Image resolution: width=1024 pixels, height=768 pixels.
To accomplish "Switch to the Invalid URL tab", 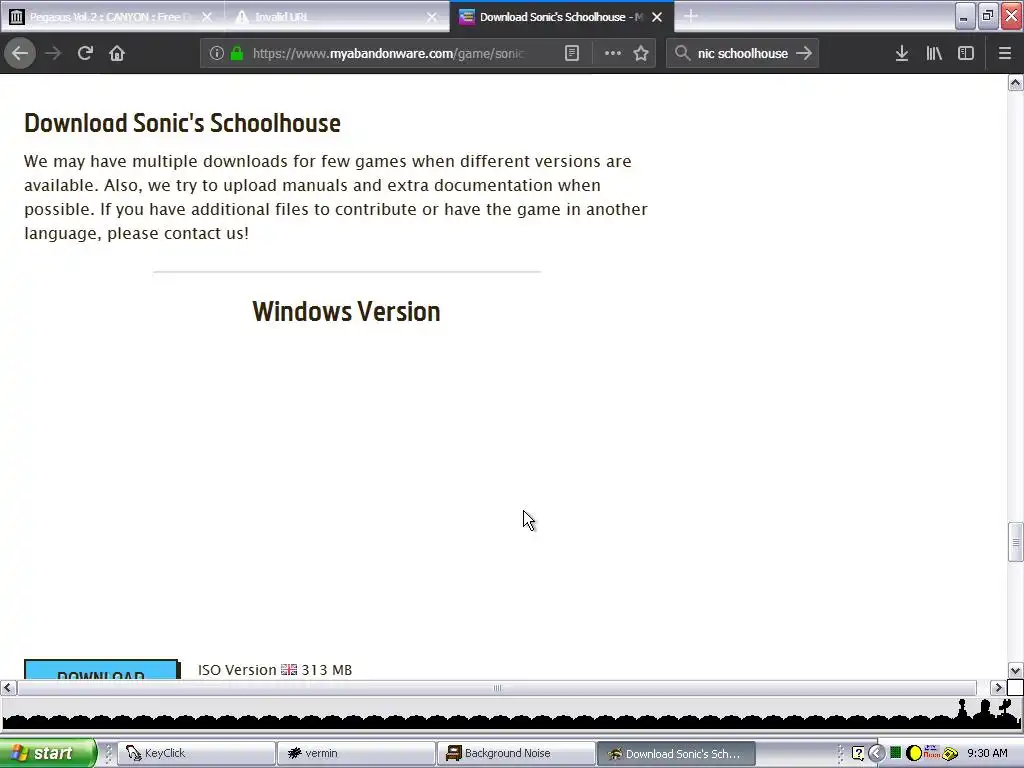I will pyautogui.click(x=338, y=17).
